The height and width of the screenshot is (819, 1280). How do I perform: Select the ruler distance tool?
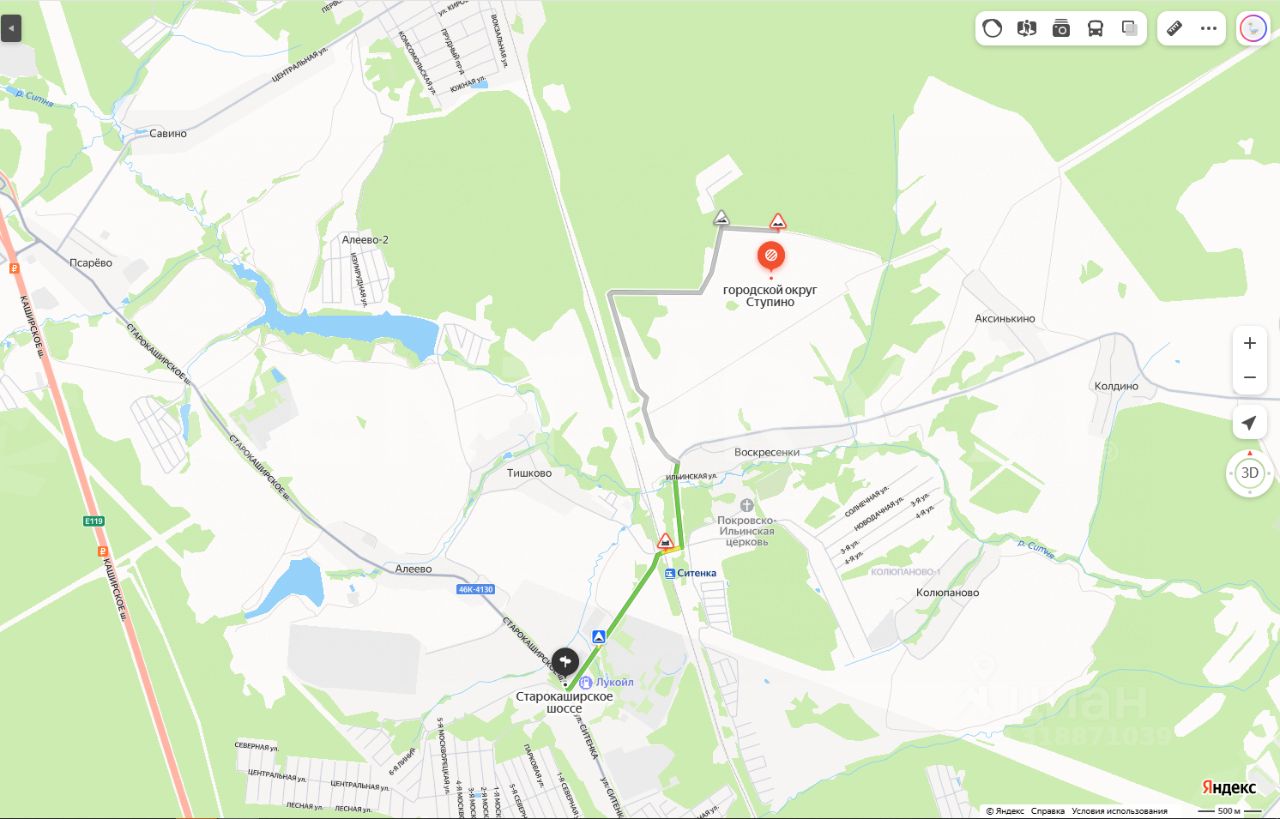1175,28
